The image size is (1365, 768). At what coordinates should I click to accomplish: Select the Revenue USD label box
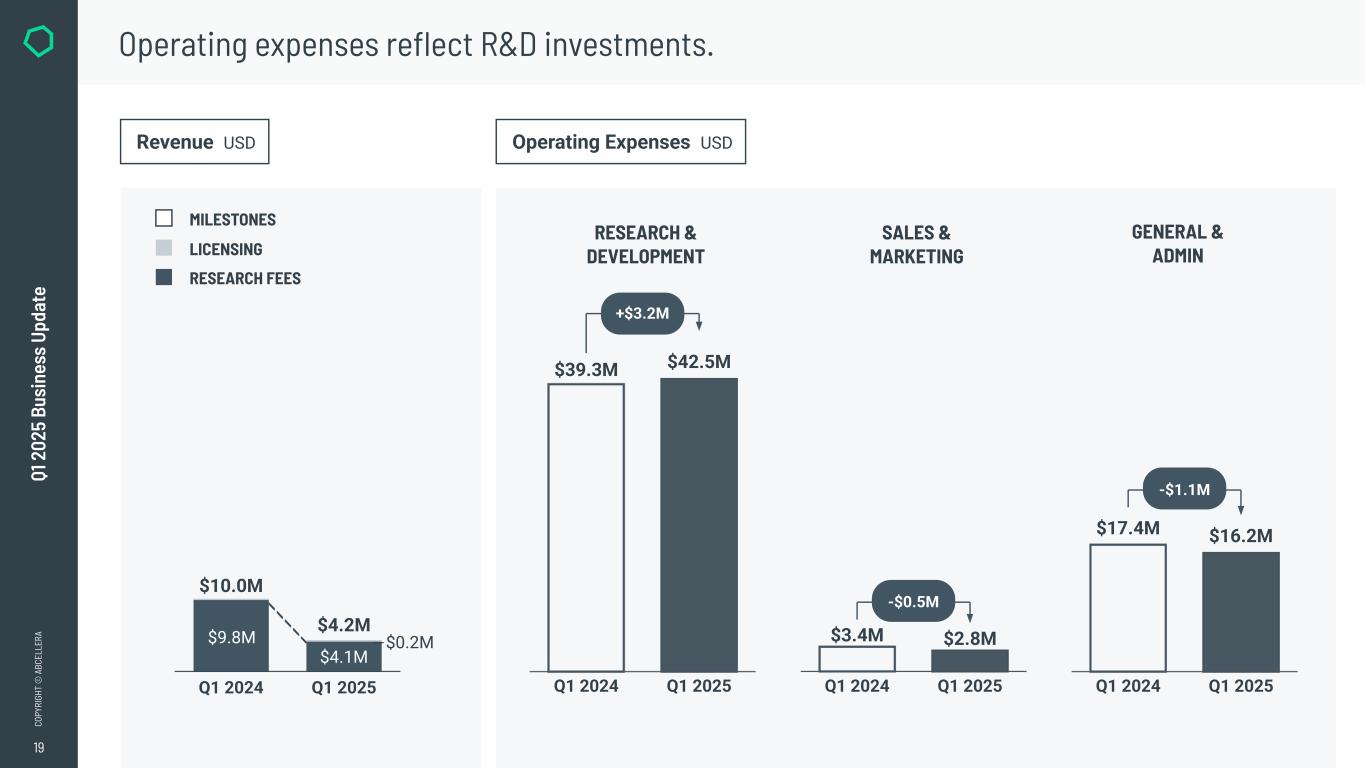195,142
